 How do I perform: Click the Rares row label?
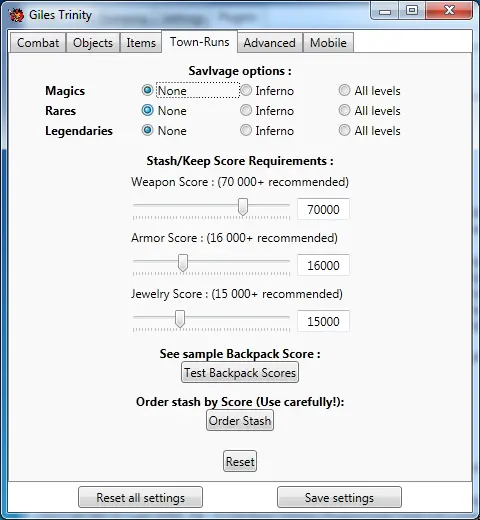coord(61,111)
